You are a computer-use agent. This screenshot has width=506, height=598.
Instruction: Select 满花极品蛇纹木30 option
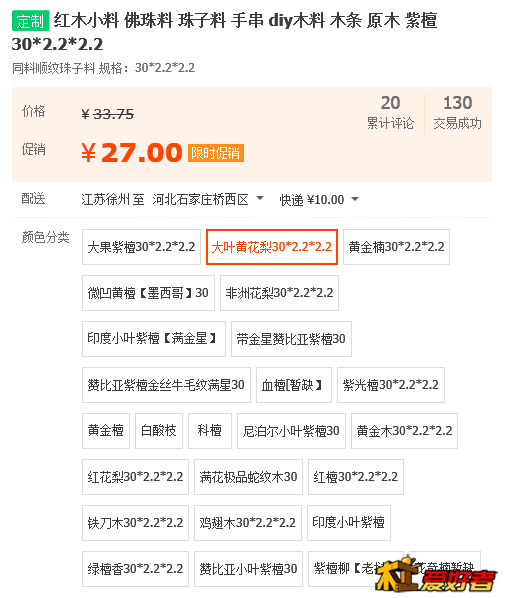(x=248, y=477)
